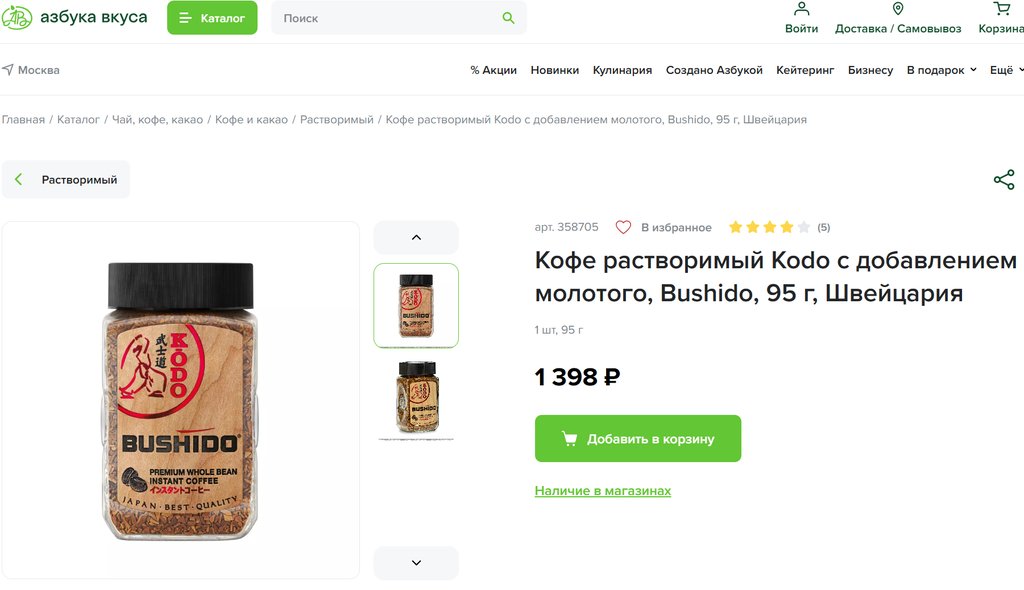Click the Azbuka Vkusa logo icon
This screenshot has height=590, width=1024.
pos(17,18)
